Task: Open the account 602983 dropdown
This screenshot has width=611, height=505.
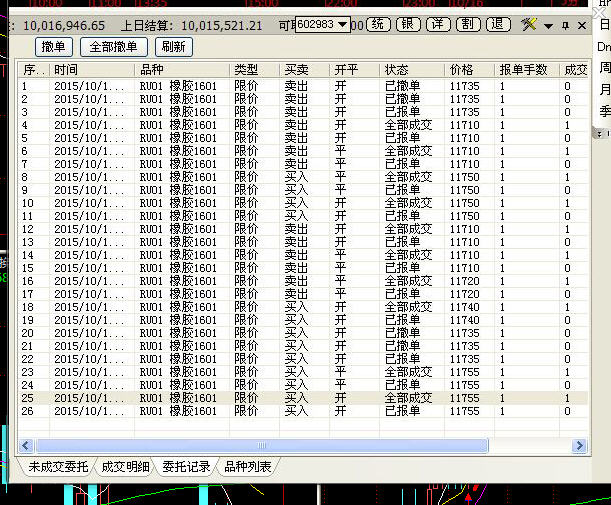Action: 344,24
